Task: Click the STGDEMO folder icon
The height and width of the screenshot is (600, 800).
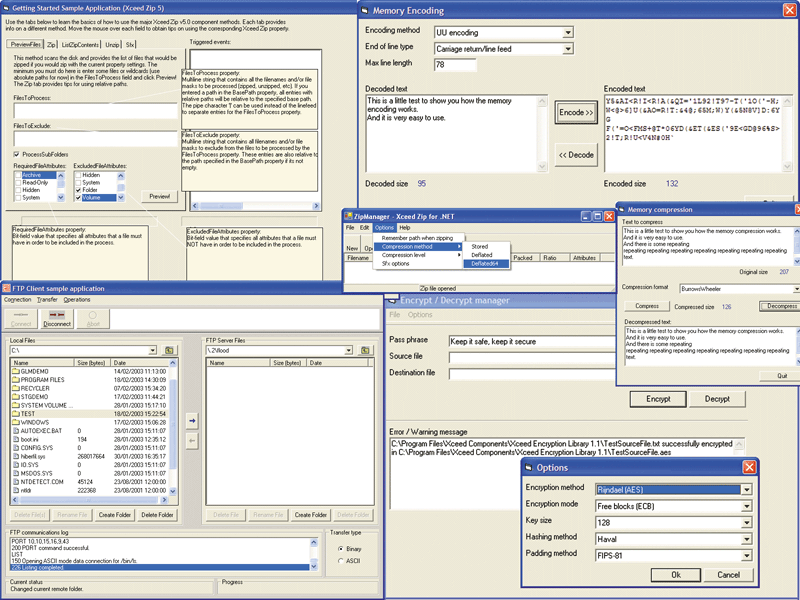Action: (x=16, y=397)
